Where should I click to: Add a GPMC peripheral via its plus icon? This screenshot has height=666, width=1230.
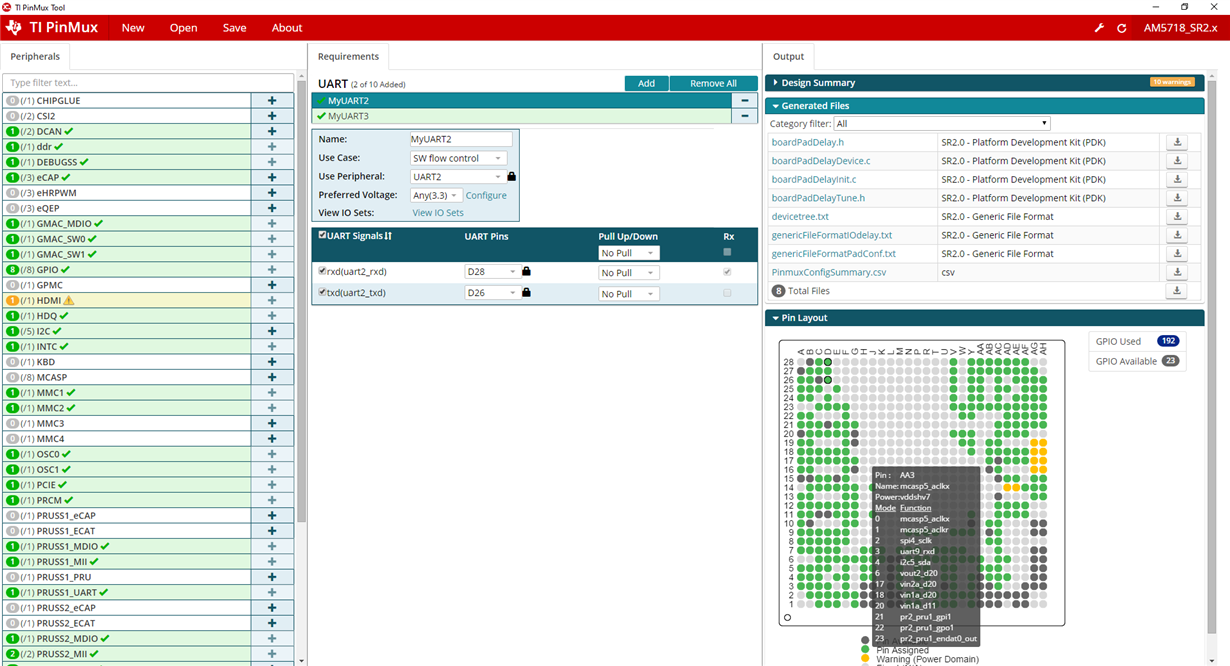[x=272, y=285]
